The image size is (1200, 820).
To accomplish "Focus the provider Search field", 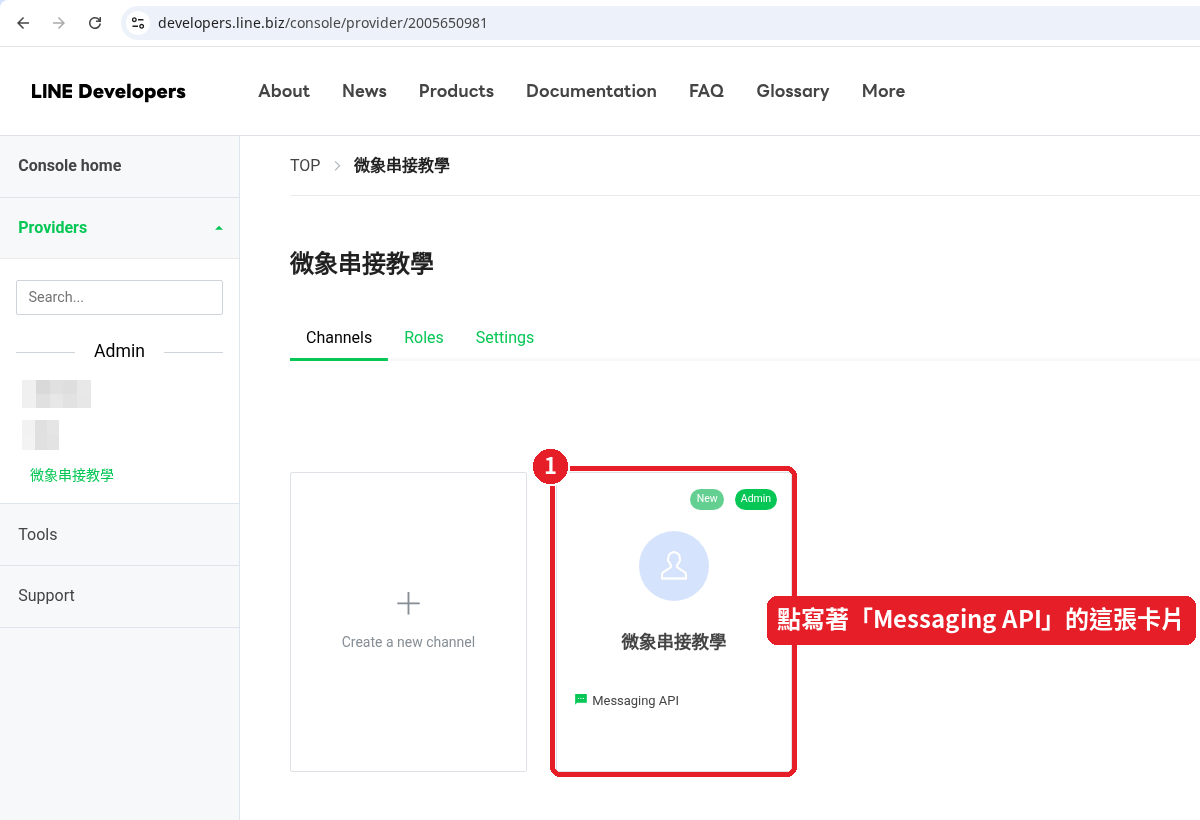I will (119, 297).
